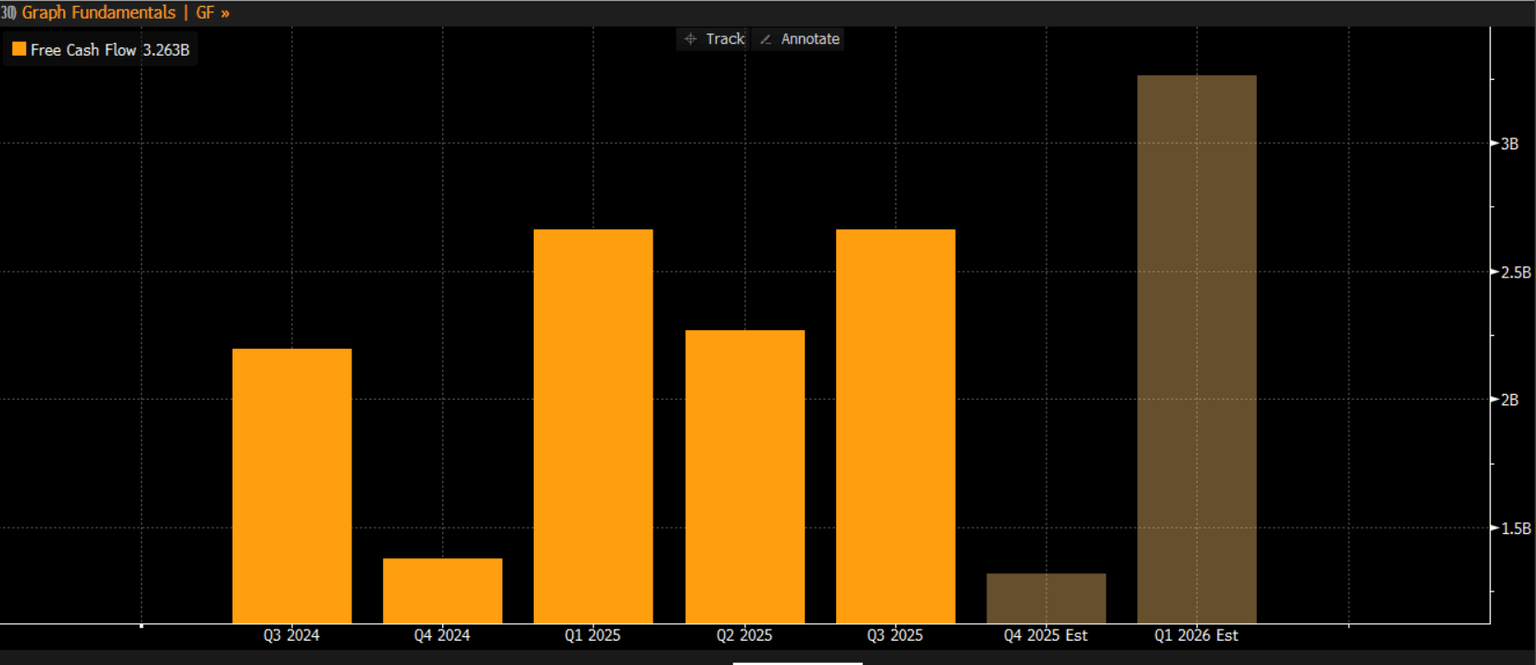Select the Q3 2024 bar
Viewport: 1536px width, 665px height.
coord(292,486)
